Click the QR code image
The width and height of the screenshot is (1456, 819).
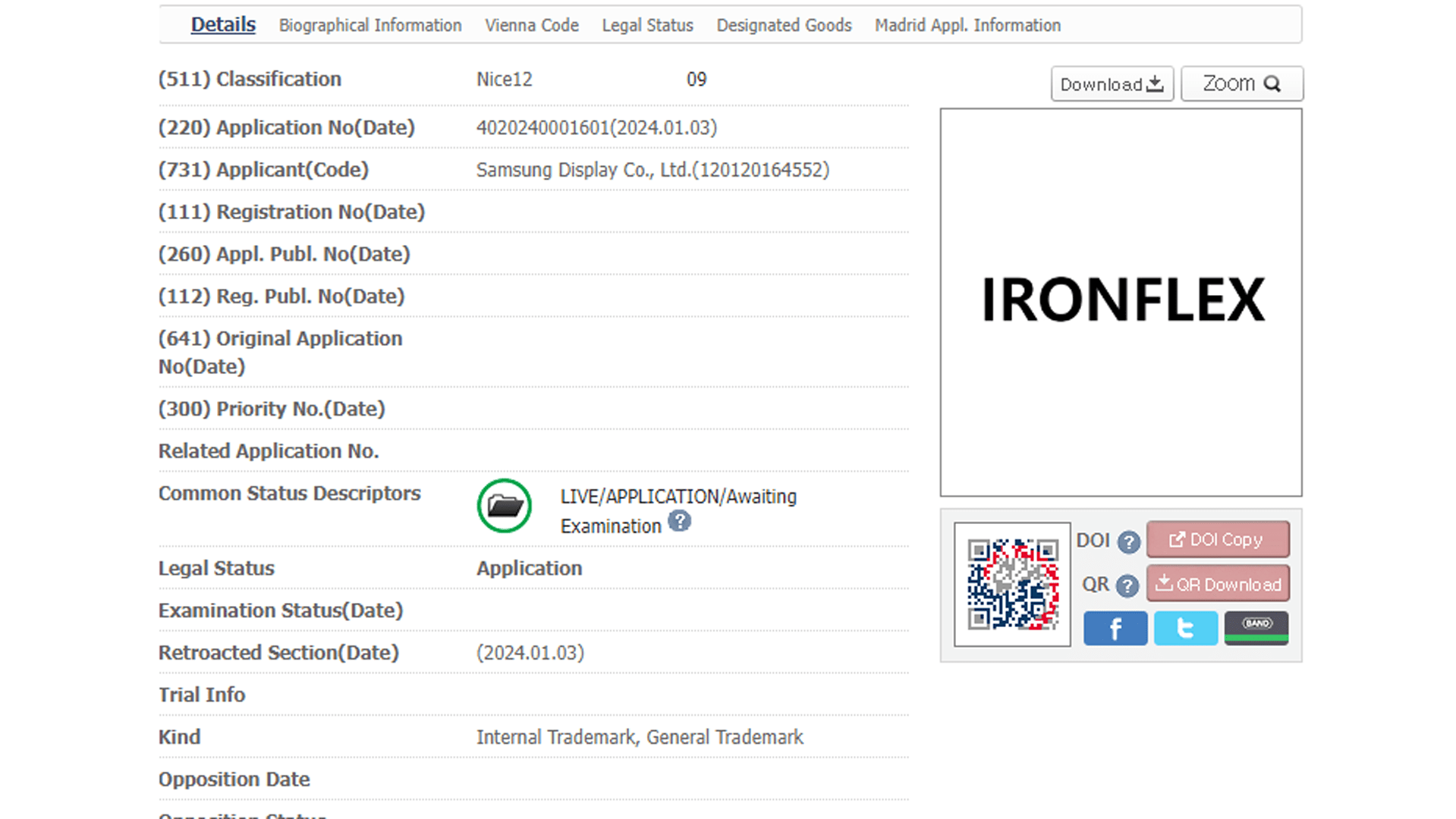[x=1012, y=584]
